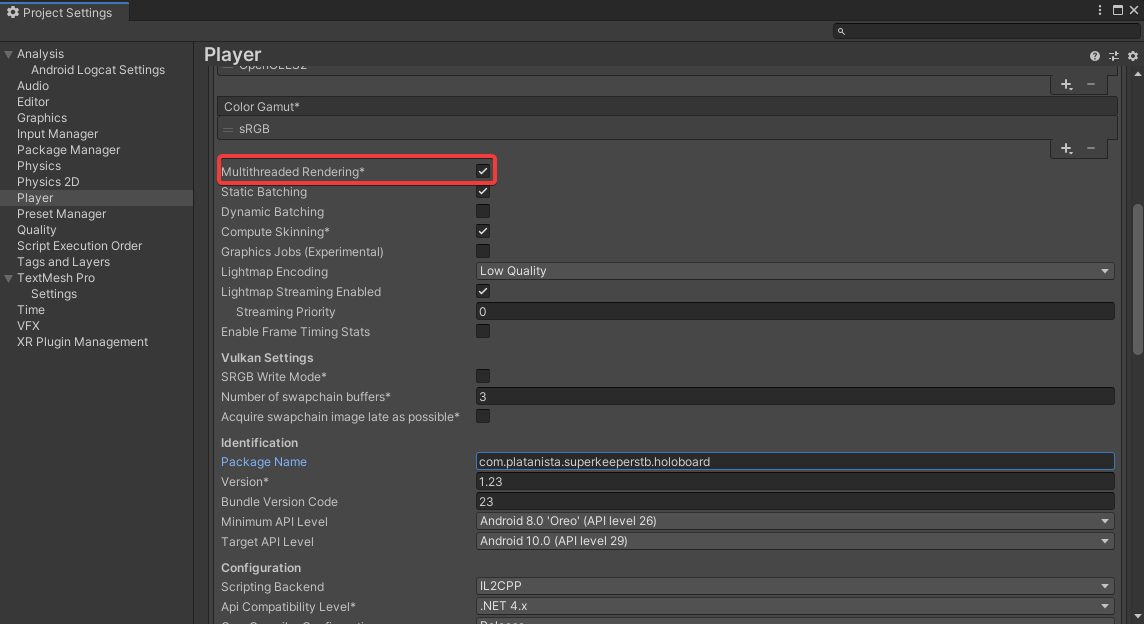Open XR Plugin Management settings
This screenshot has width=1144, height=624.
pos(82,342)
